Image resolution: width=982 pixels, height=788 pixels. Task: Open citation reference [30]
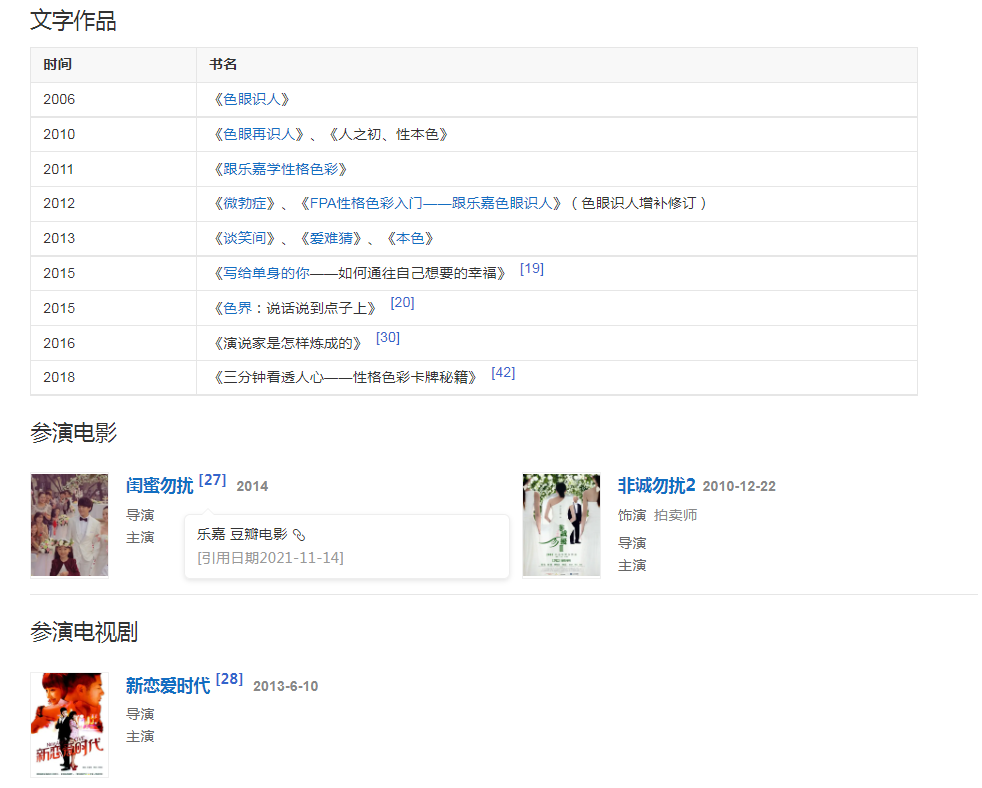tap(388, 337)
